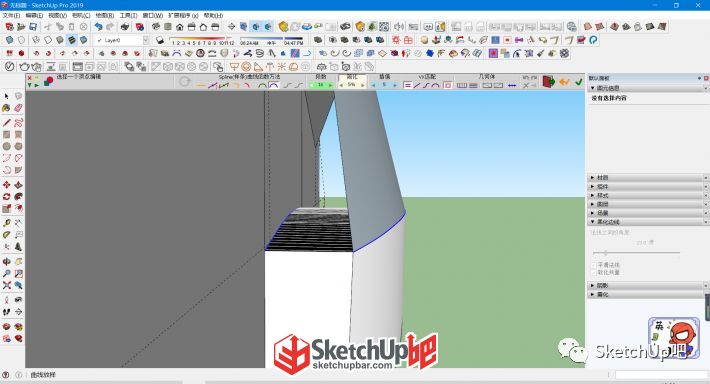Pick the pink Eraser tool
The height and width of the screenshot is (384, 710).
pos(18,108)
